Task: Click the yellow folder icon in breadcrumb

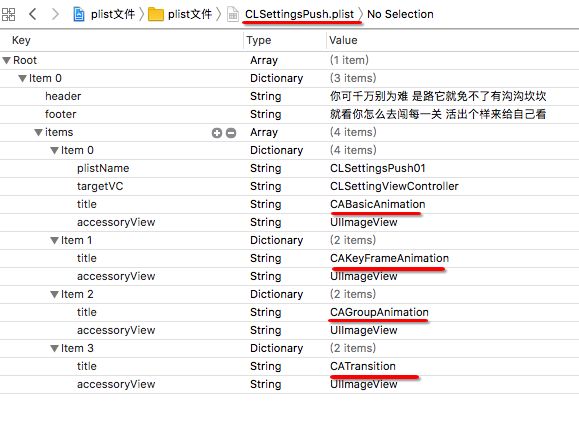Action: 155,14
